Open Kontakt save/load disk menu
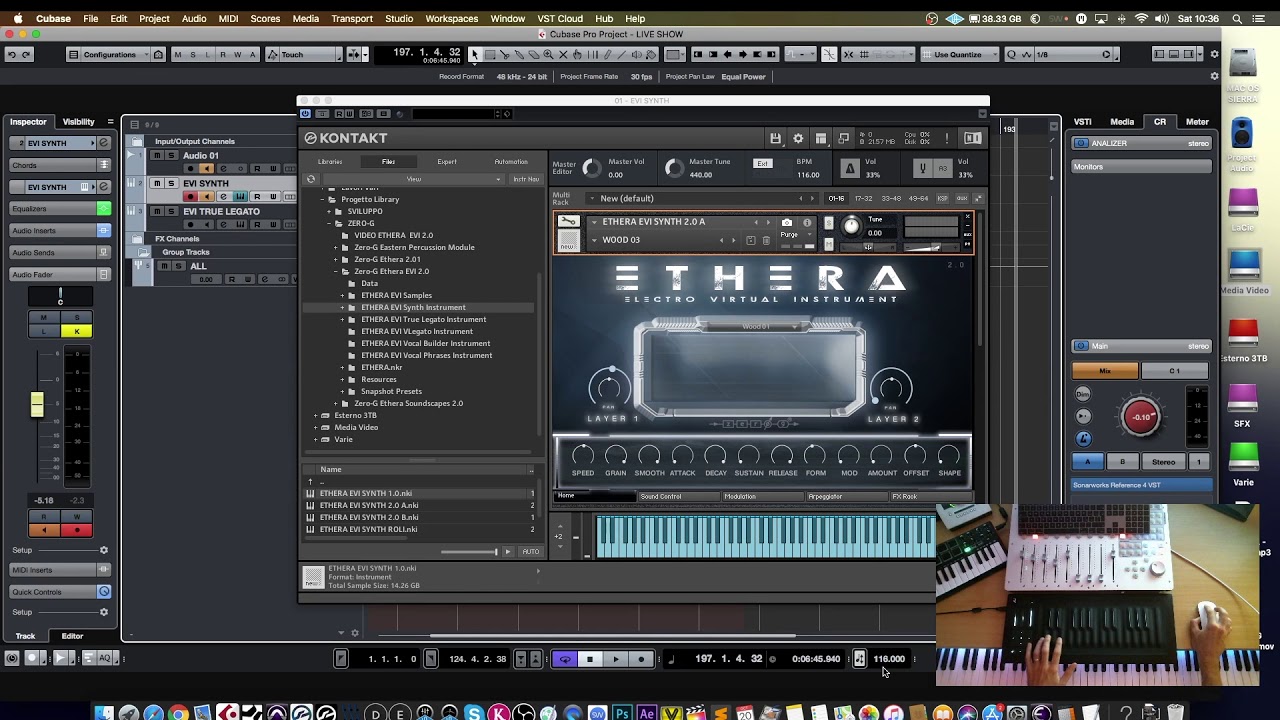The height and width of the screenshot is (720, 1280). 775,139
